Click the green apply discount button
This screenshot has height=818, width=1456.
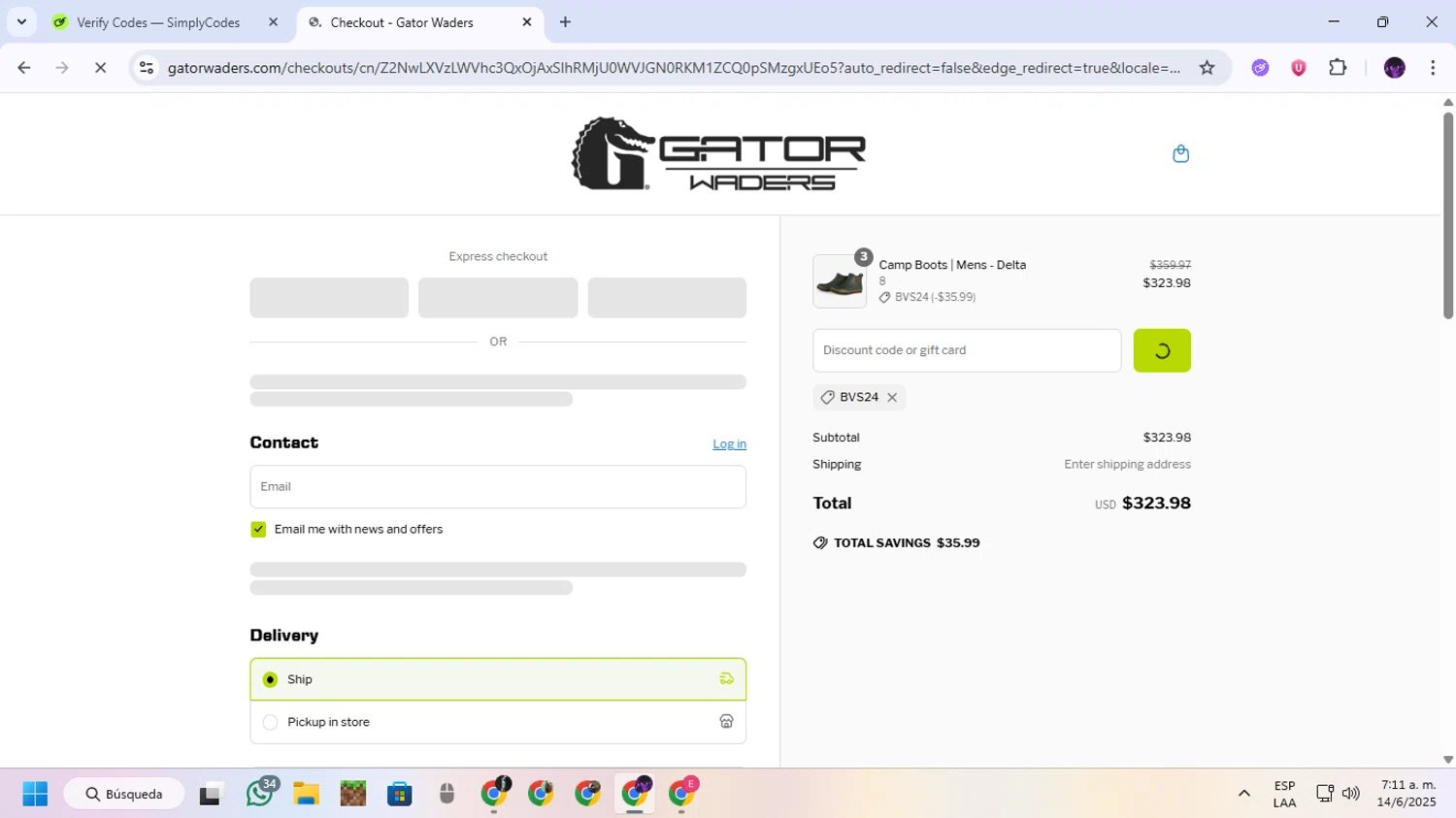point(1162,350)
